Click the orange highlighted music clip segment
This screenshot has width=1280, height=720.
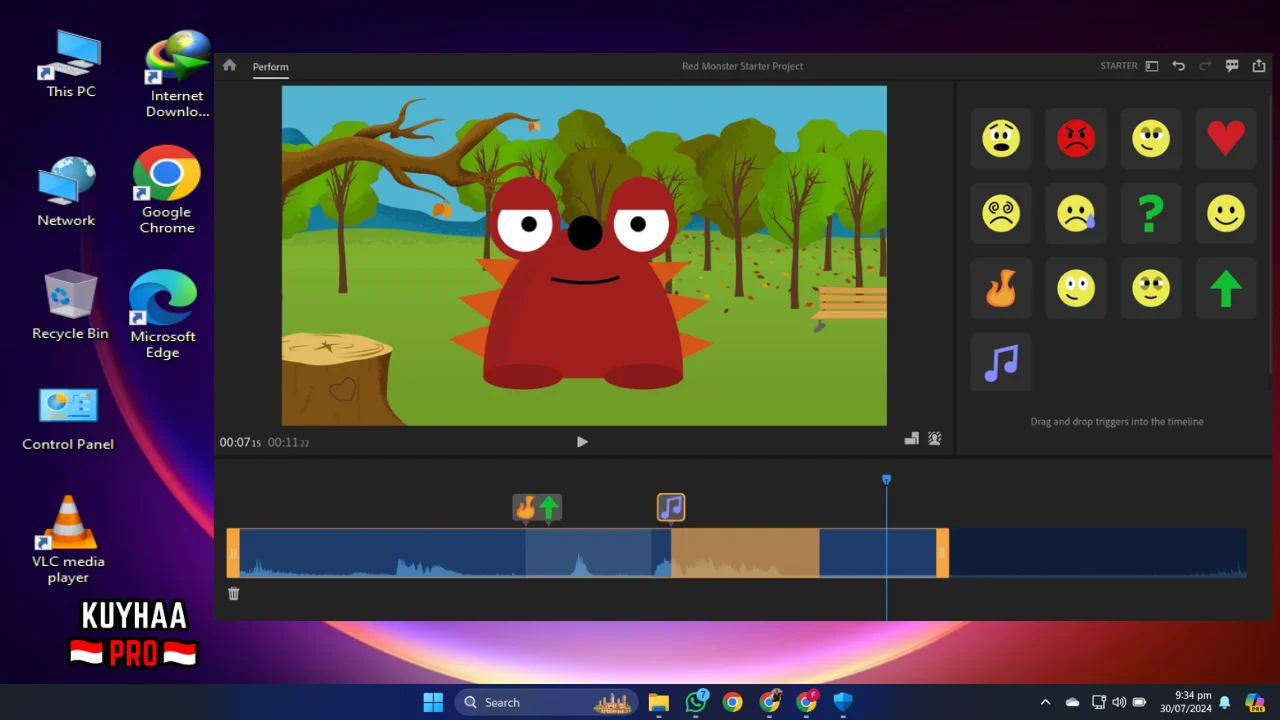click(x=745, y=553)
